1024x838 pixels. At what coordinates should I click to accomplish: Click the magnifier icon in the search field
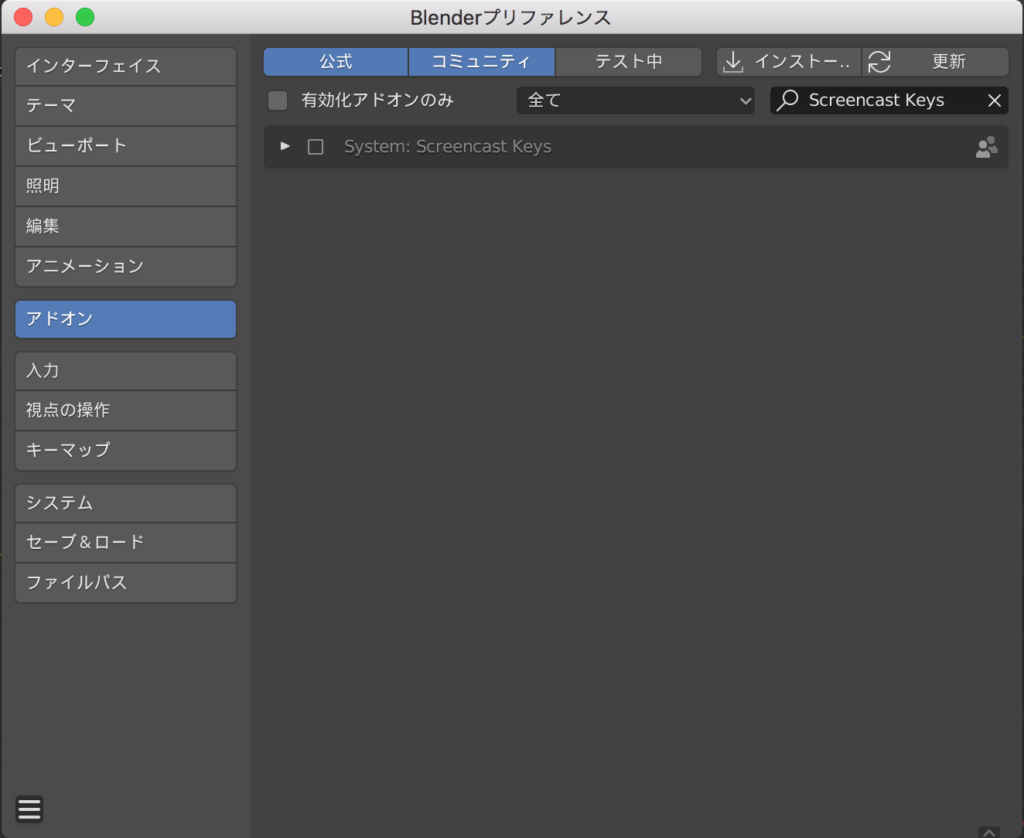click(788, 100)
